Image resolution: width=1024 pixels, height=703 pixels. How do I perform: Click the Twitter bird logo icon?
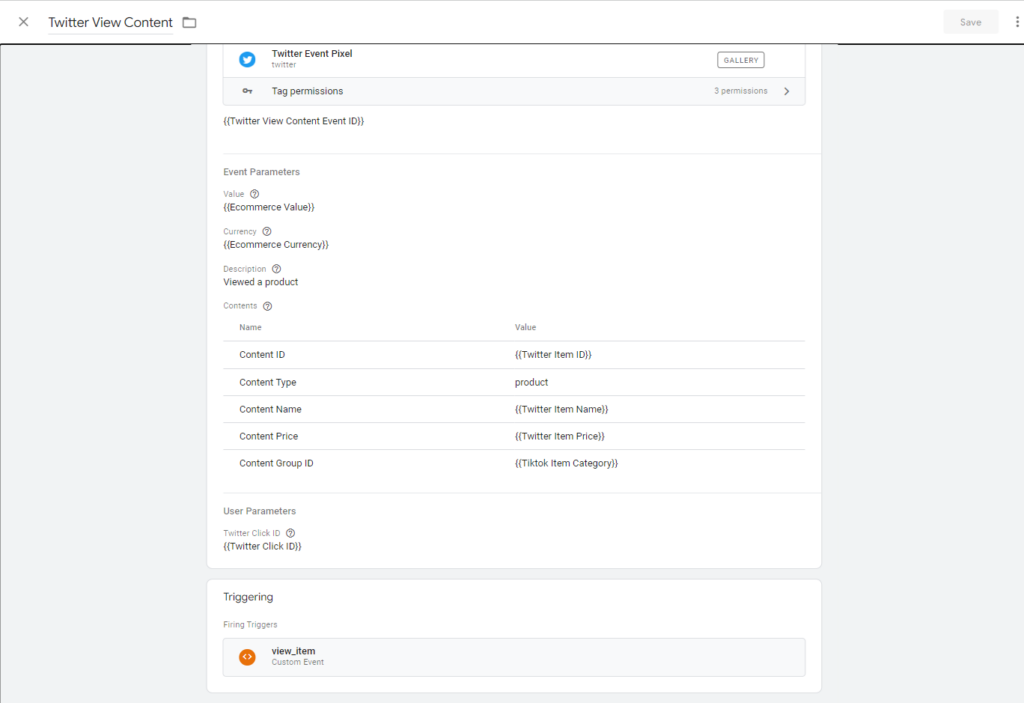(247, 60)
